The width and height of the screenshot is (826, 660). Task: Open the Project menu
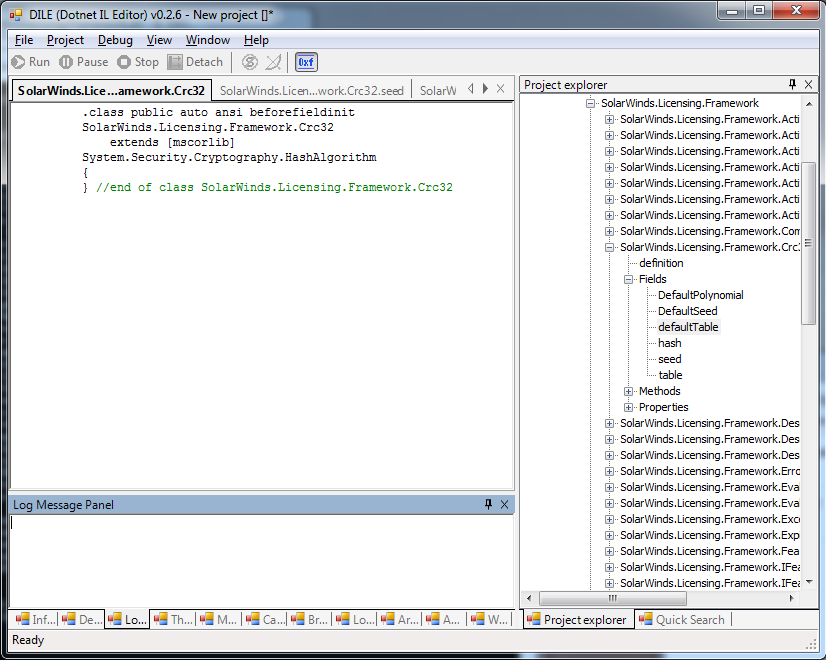pyautogui.click(x=65, y=40)
